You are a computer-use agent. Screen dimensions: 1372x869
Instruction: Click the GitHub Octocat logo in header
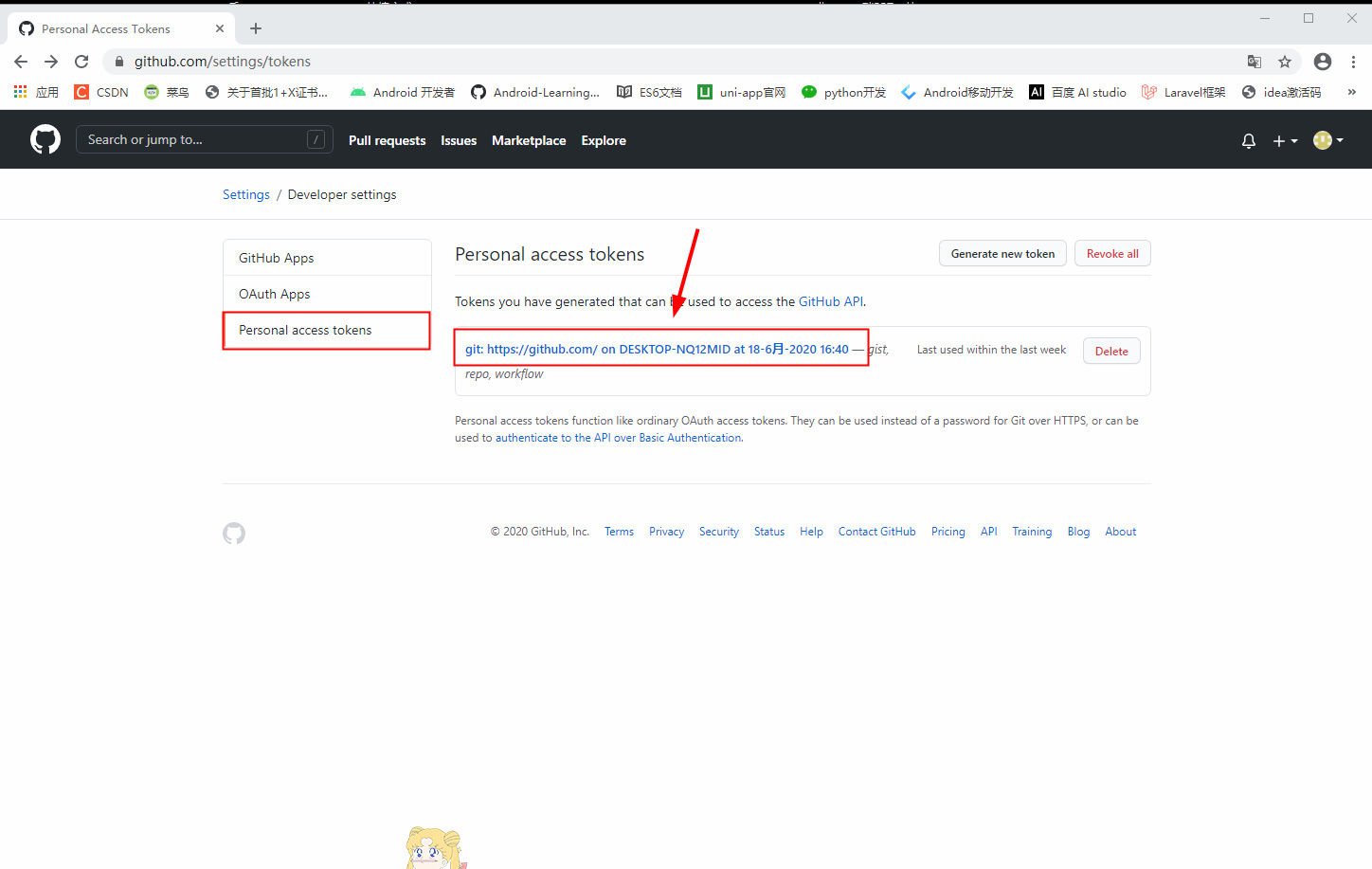tap(45, 140)
